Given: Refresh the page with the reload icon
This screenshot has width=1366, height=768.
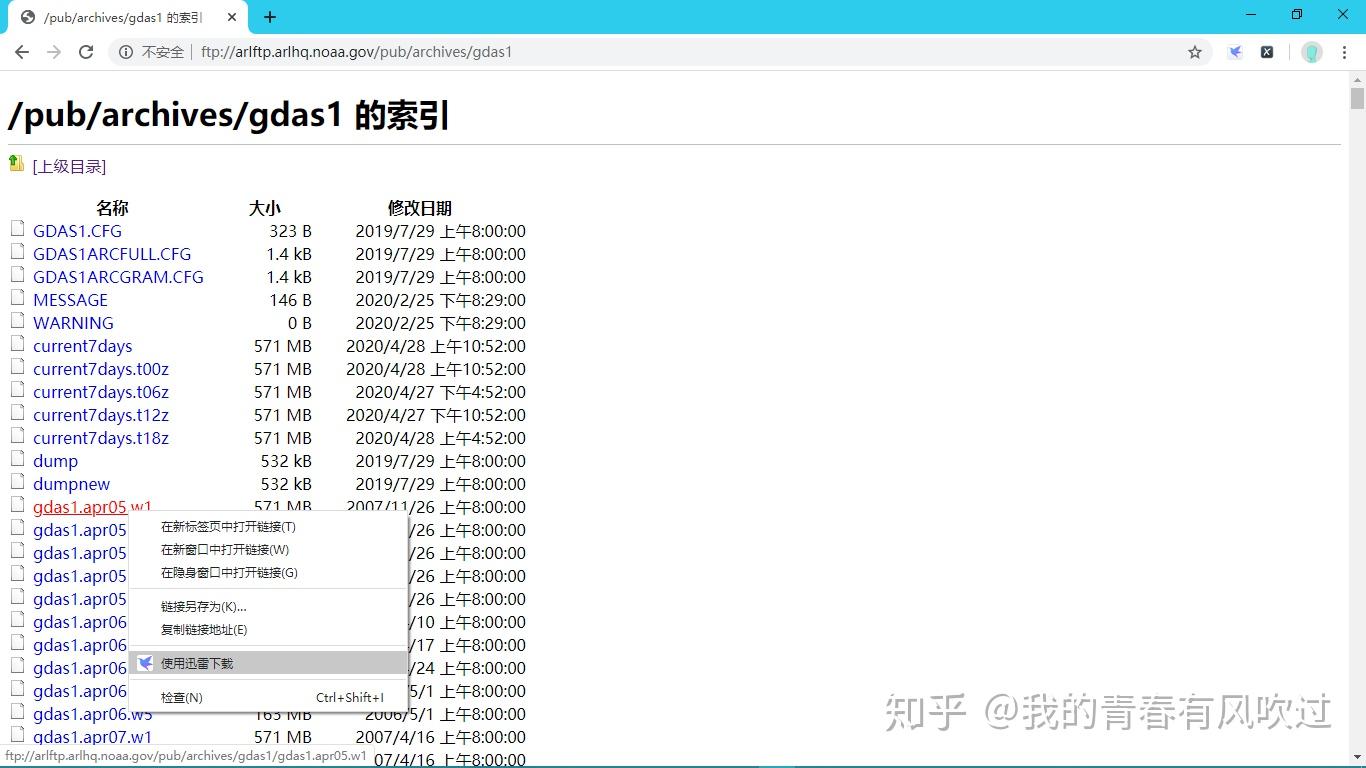Looking at the screenshot, I should tap(86, 52).
